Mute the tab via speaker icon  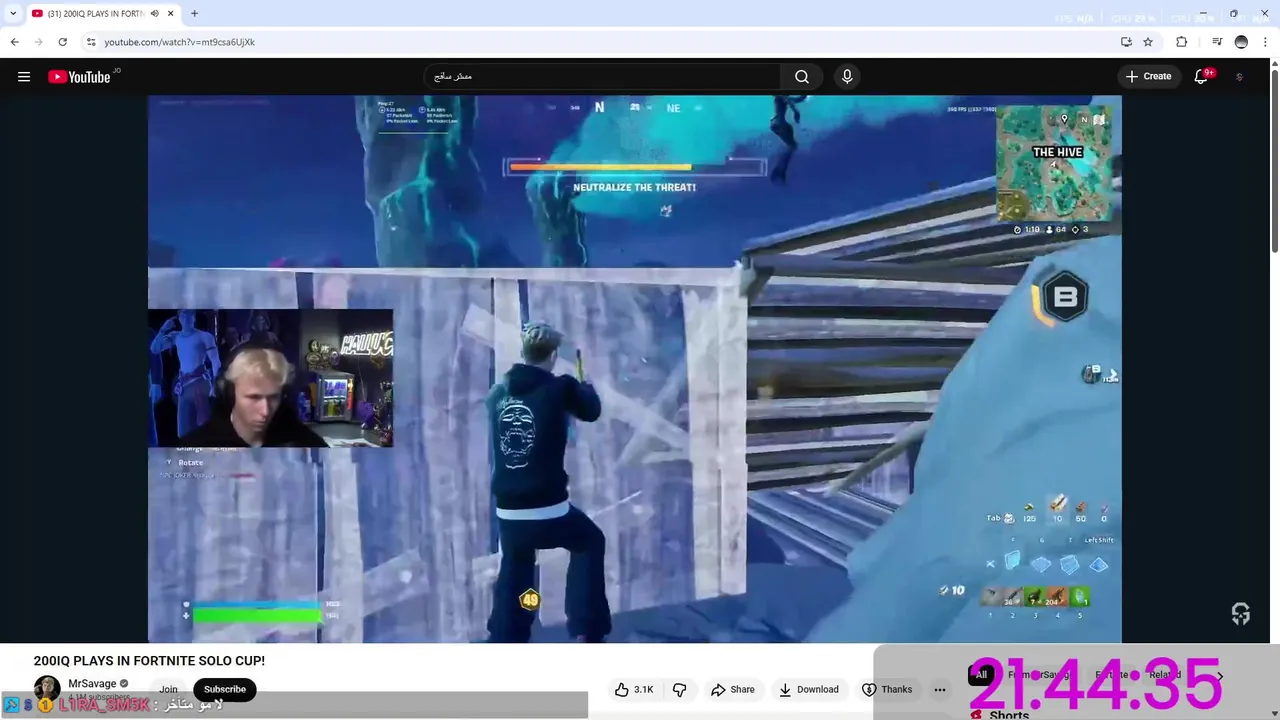[154, 14]
